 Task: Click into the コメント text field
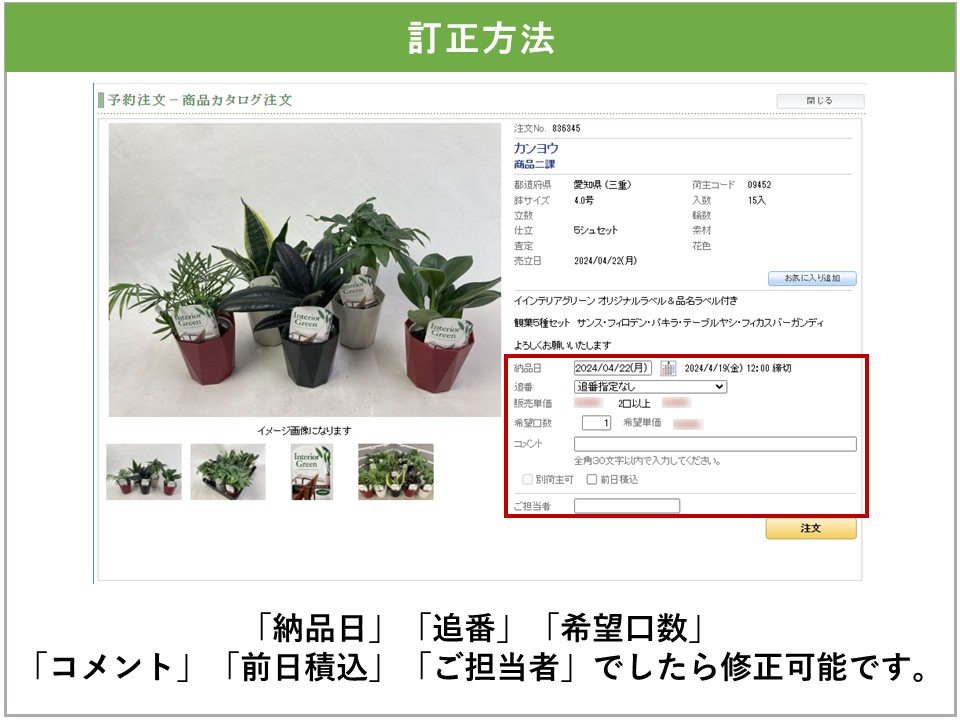tap(715, 444)
